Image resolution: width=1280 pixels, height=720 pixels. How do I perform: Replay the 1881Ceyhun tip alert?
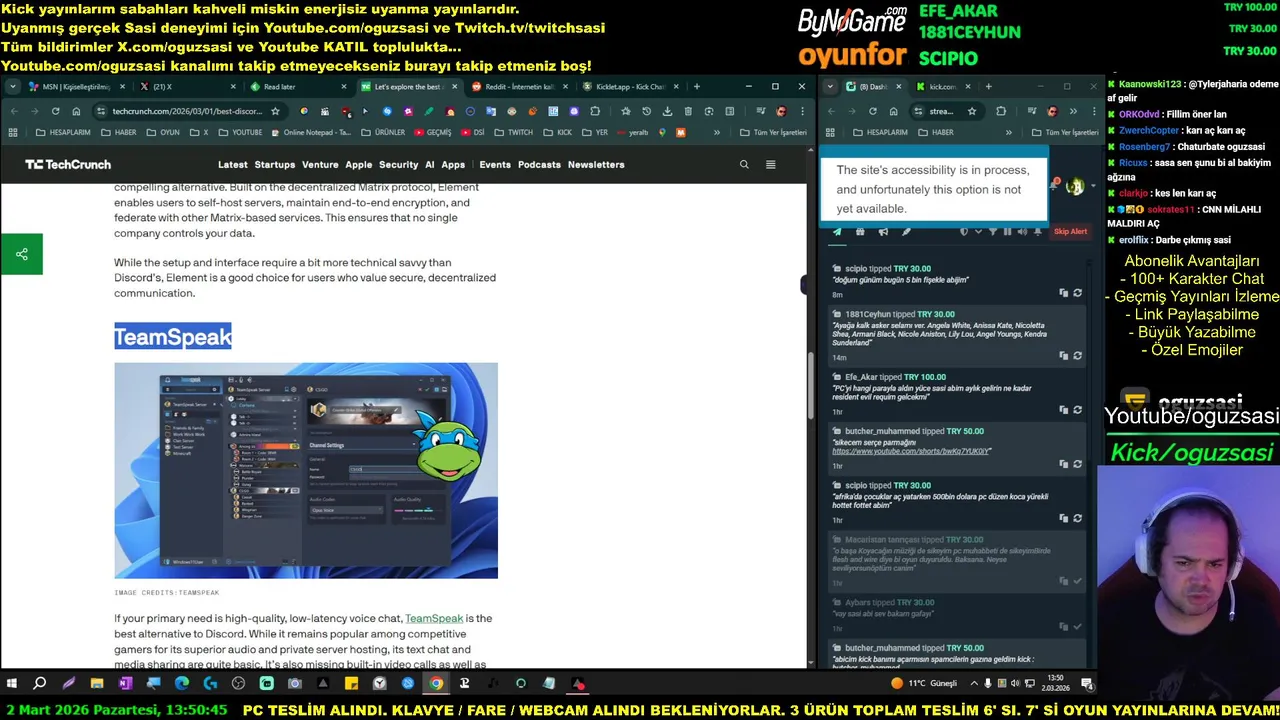tap(1077, 355)
